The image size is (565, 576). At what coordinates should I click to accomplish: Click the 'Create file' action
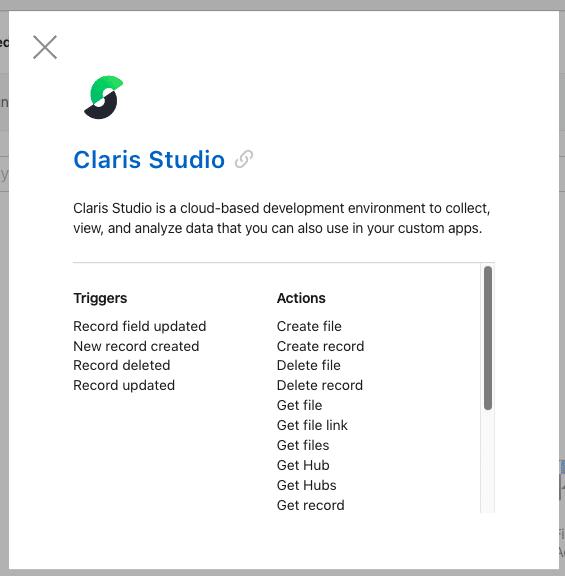pos(309,326)
